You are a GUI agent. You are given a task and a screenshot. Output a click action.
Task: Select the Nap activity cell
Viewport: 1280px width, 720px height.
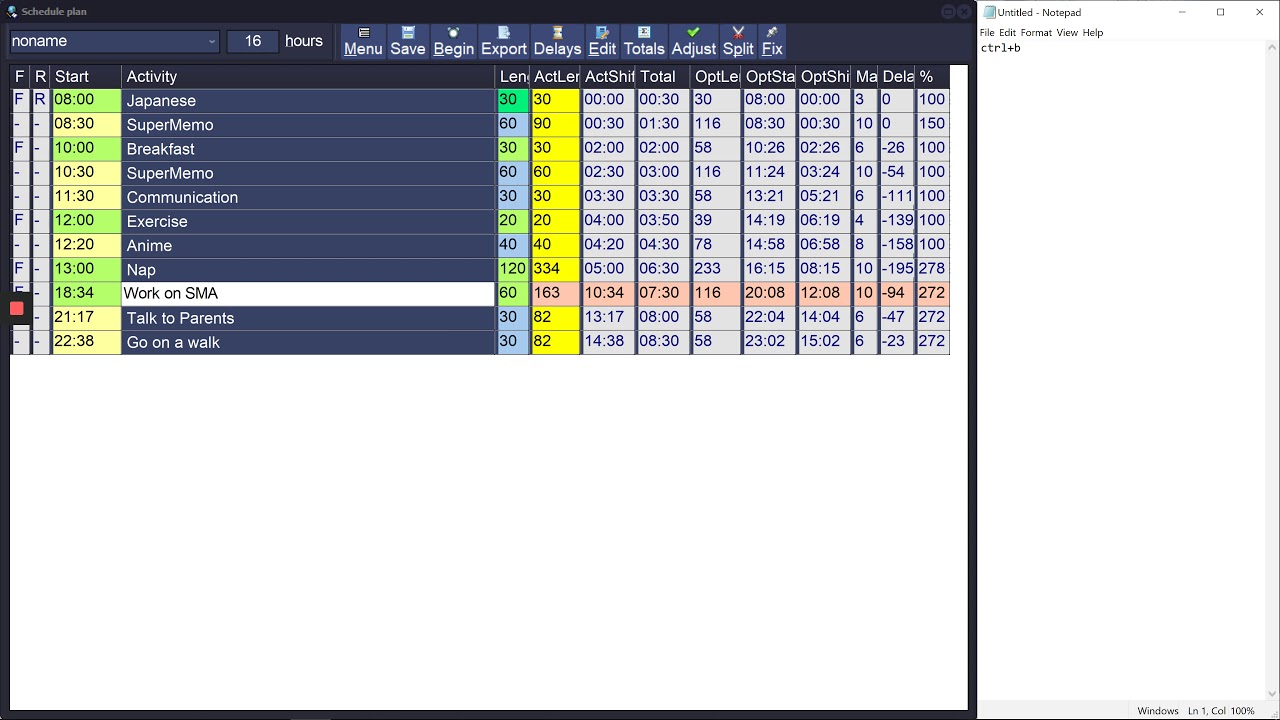[x=308, y=269]
